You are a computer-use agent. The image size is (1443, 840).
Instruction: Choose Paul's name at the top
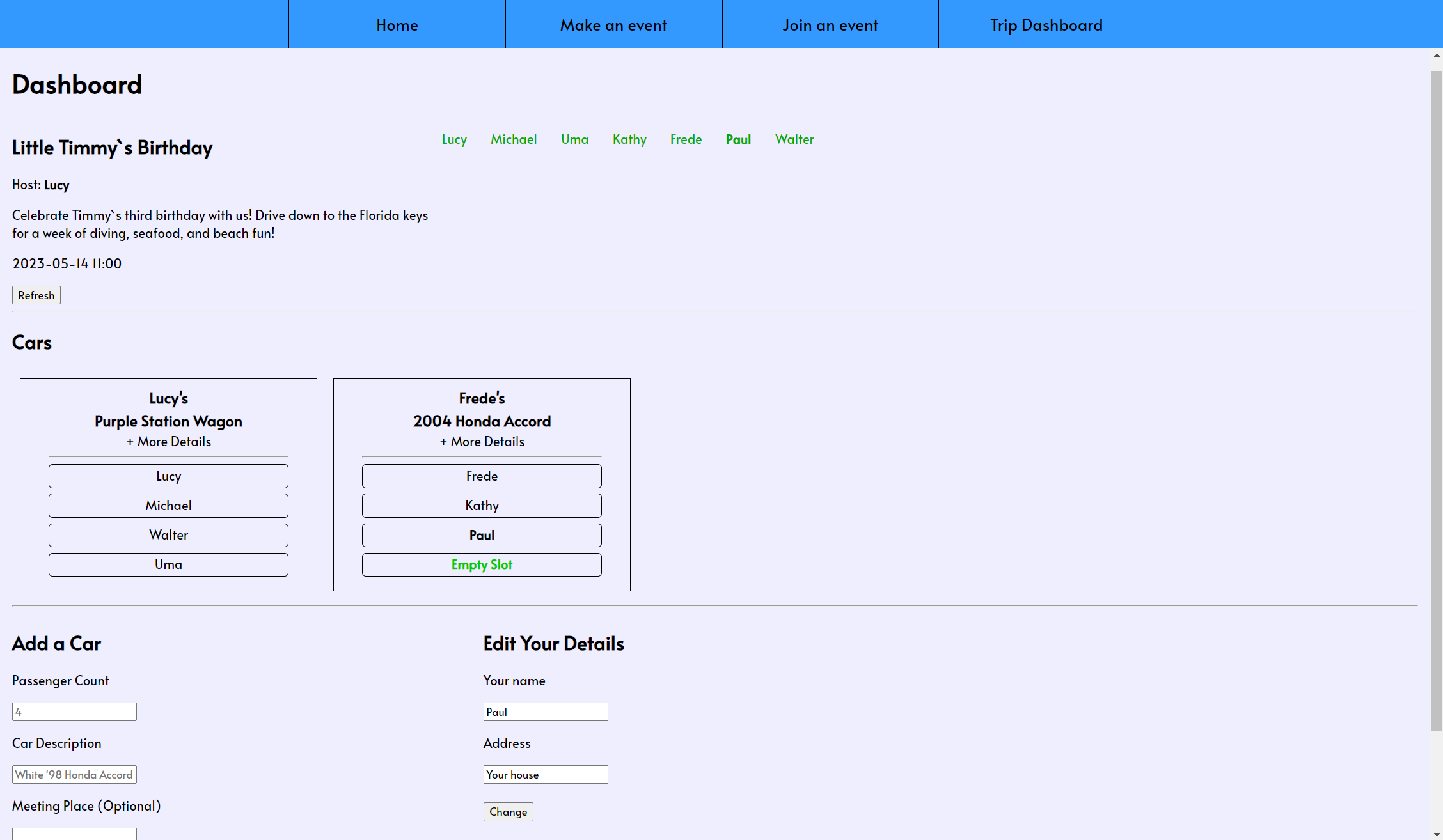[737, 139]
